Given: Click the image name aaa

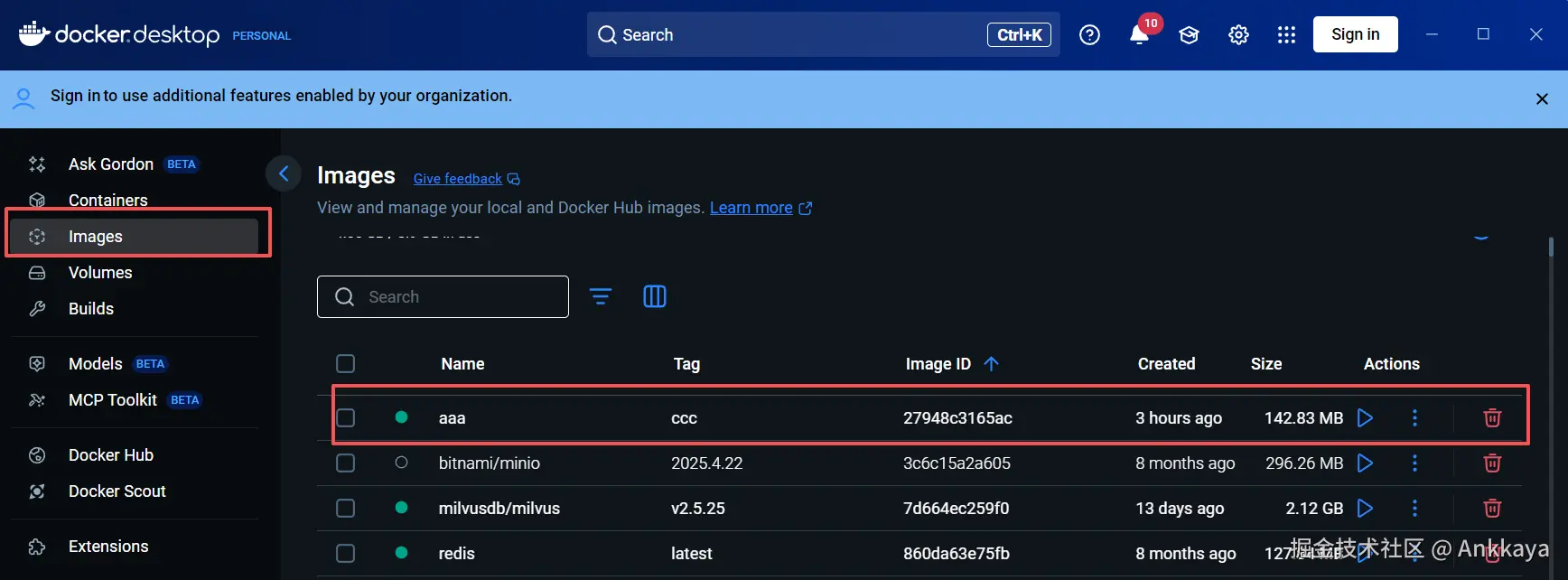Looking at the screenshot, I should pyautogui.click(x=452, y=418).
